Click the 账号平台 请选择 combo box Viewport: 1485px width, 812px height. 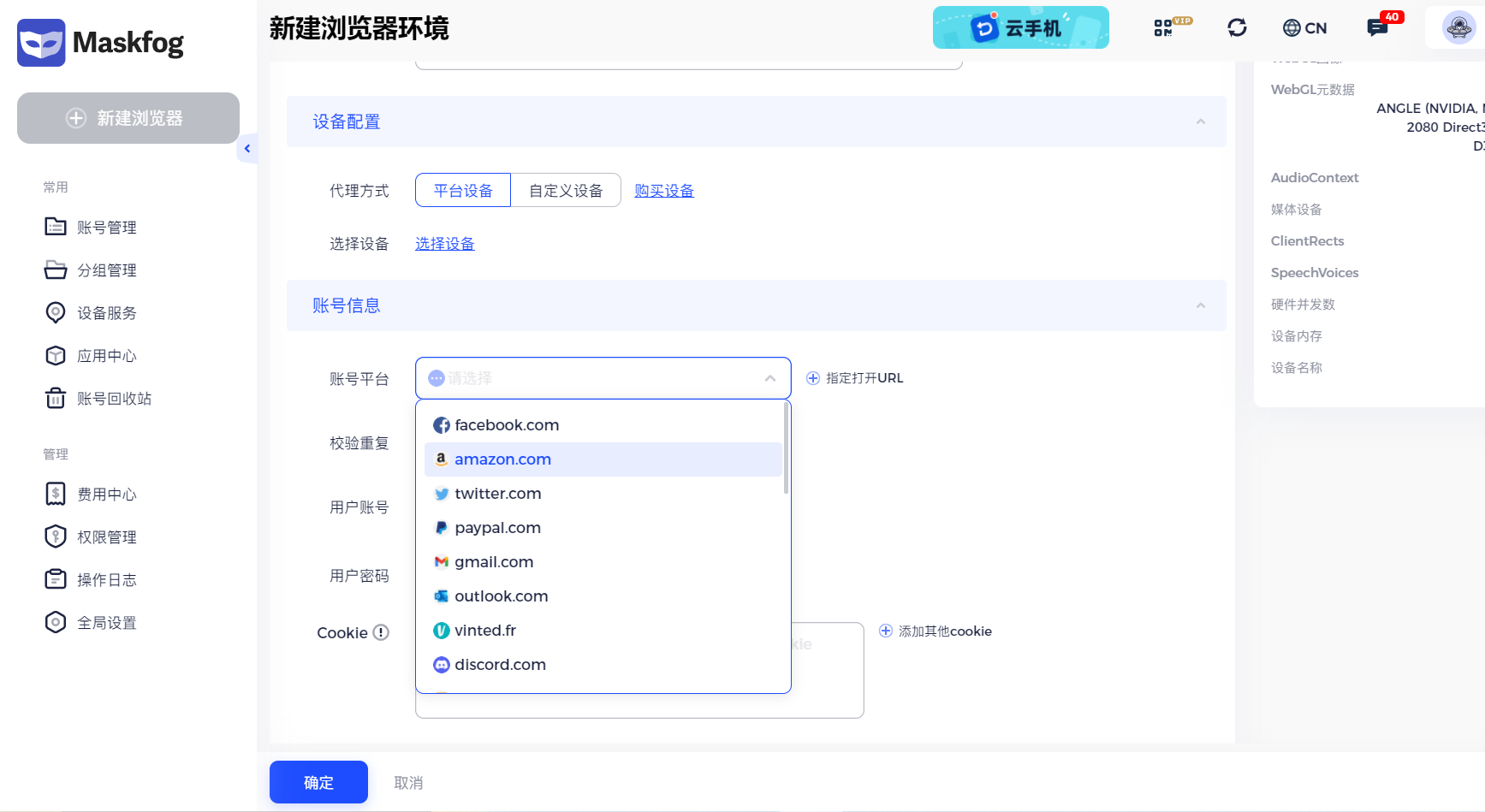click(x=603, y=378)
